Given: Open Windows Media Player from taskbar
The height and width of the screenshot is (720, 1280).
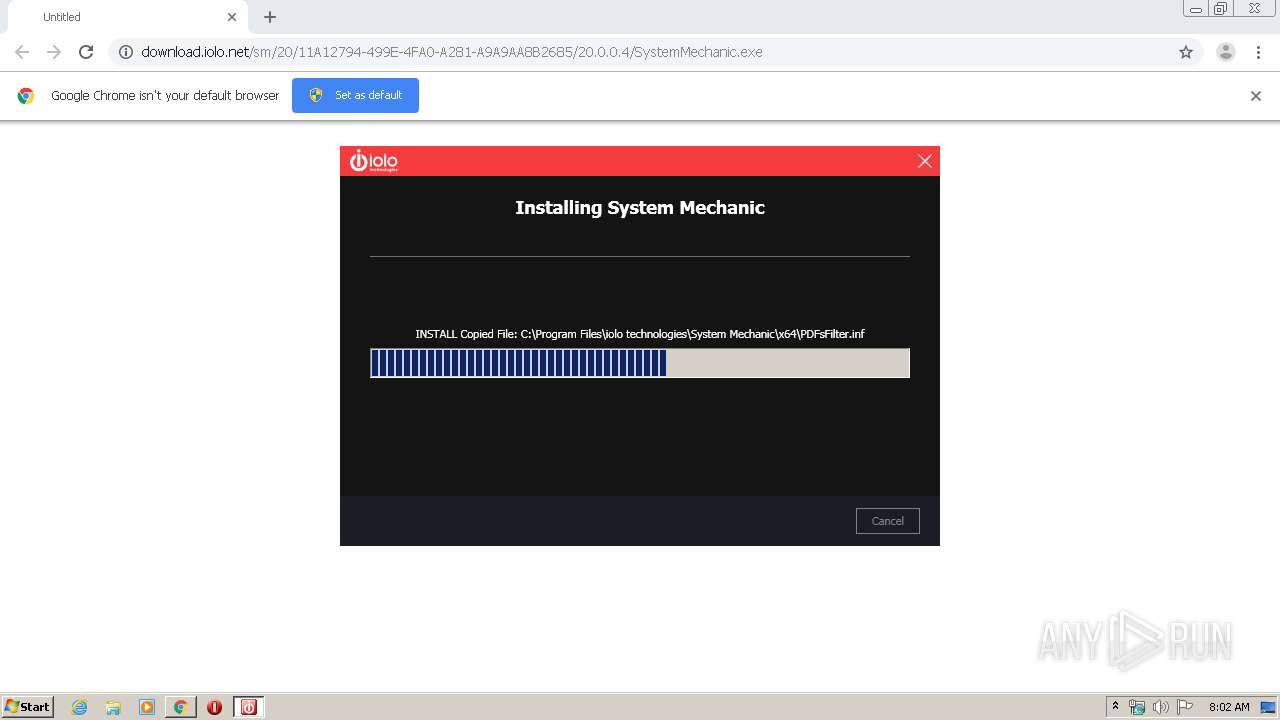Looking at the screenshot, I should pyautogui.click(x=147, y=707).
